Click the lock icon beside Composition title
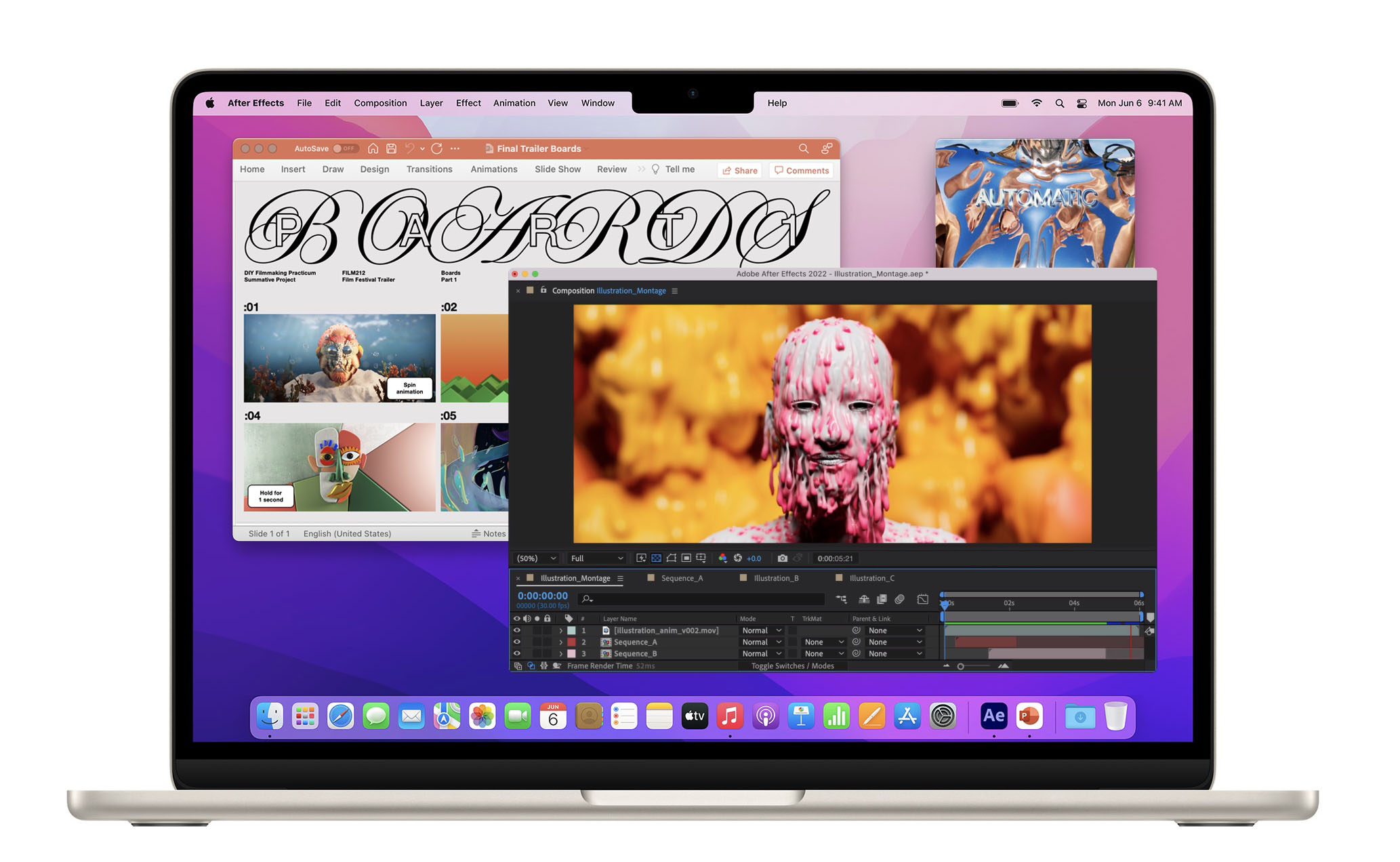 click(x=543, y=290)
